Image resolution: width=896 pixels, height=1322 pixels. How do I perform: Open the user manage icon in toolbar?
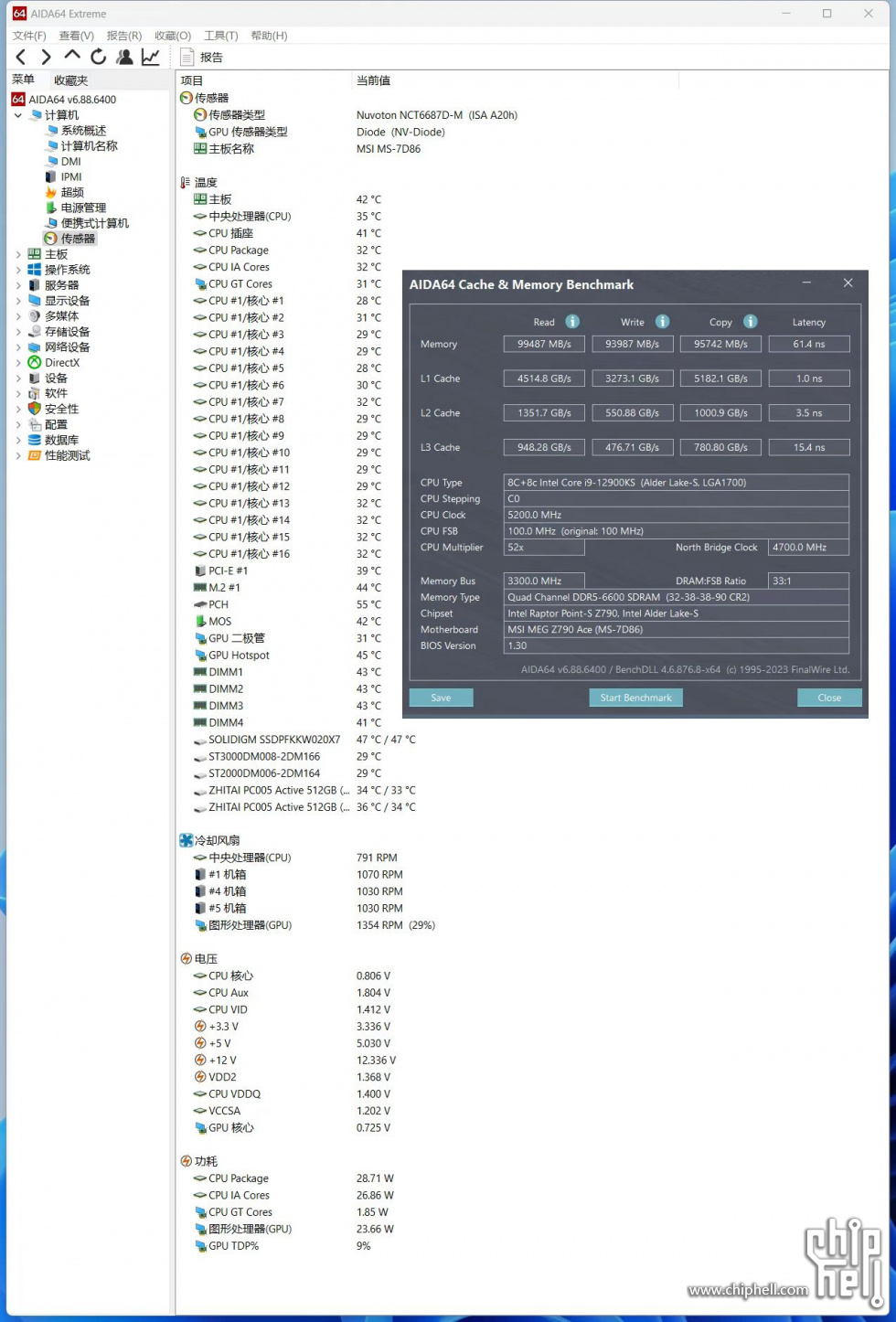pyautogui.click(x=124, y=57)
